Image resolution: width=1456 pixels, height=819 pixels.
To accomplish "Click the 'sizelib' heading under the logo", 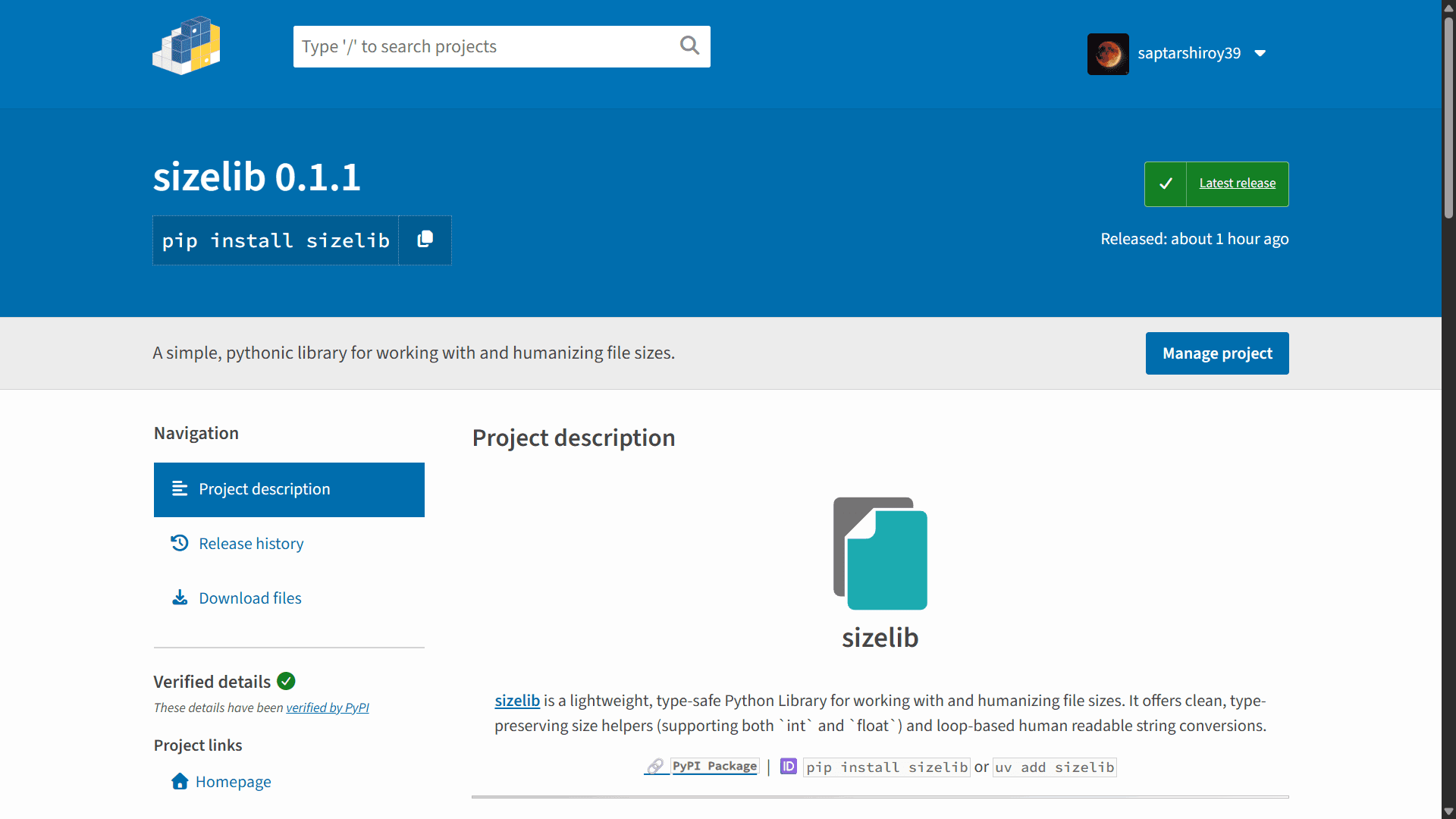I will 880,638.
